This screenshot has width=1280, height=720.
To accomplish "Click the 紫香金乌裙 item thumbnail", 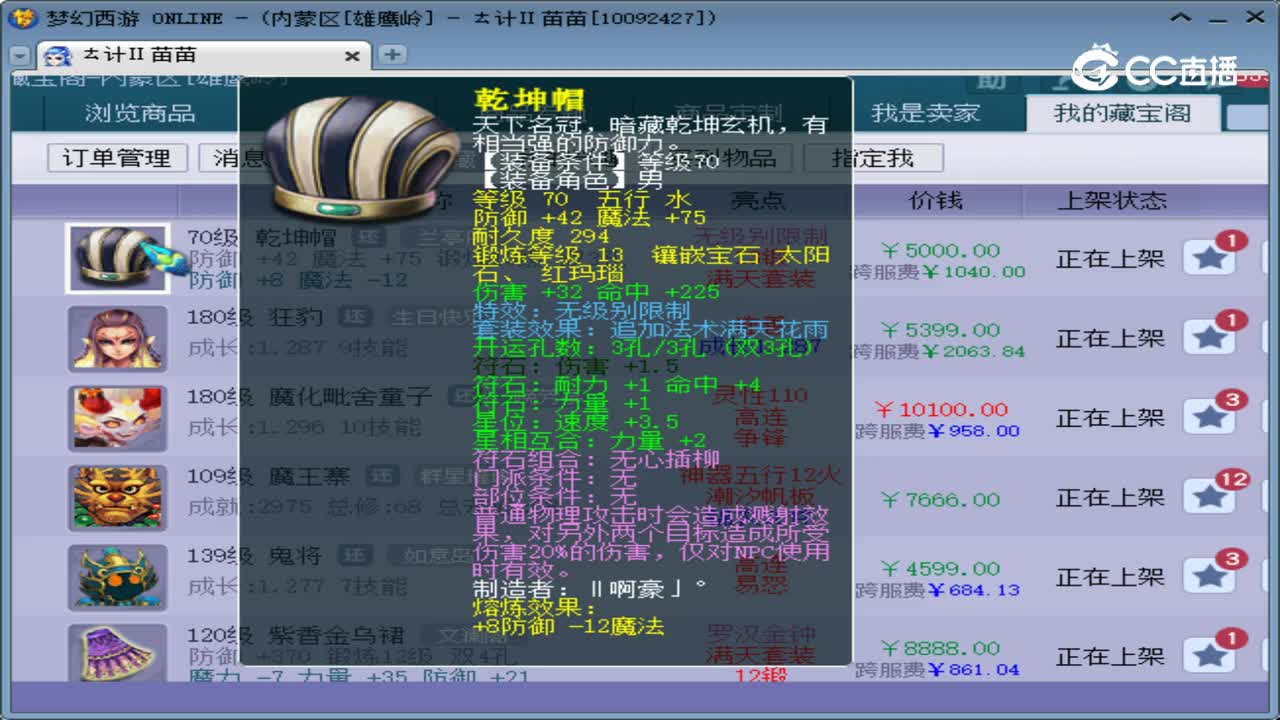I will coord(117,654).
